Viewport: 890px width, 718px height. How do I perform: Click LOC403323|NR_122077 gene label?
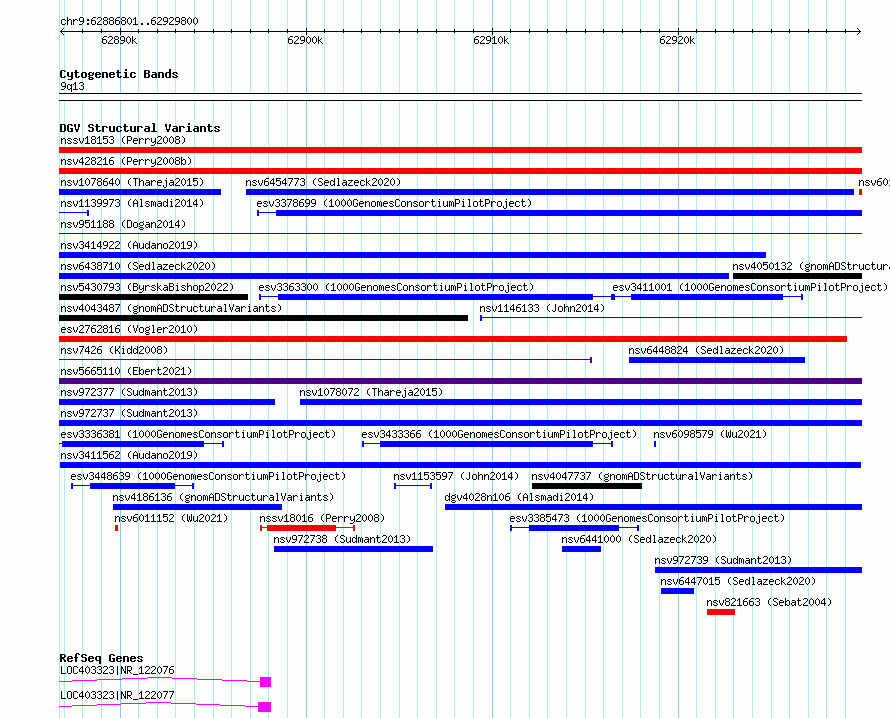pyautogui.click(x=117, y=695)
